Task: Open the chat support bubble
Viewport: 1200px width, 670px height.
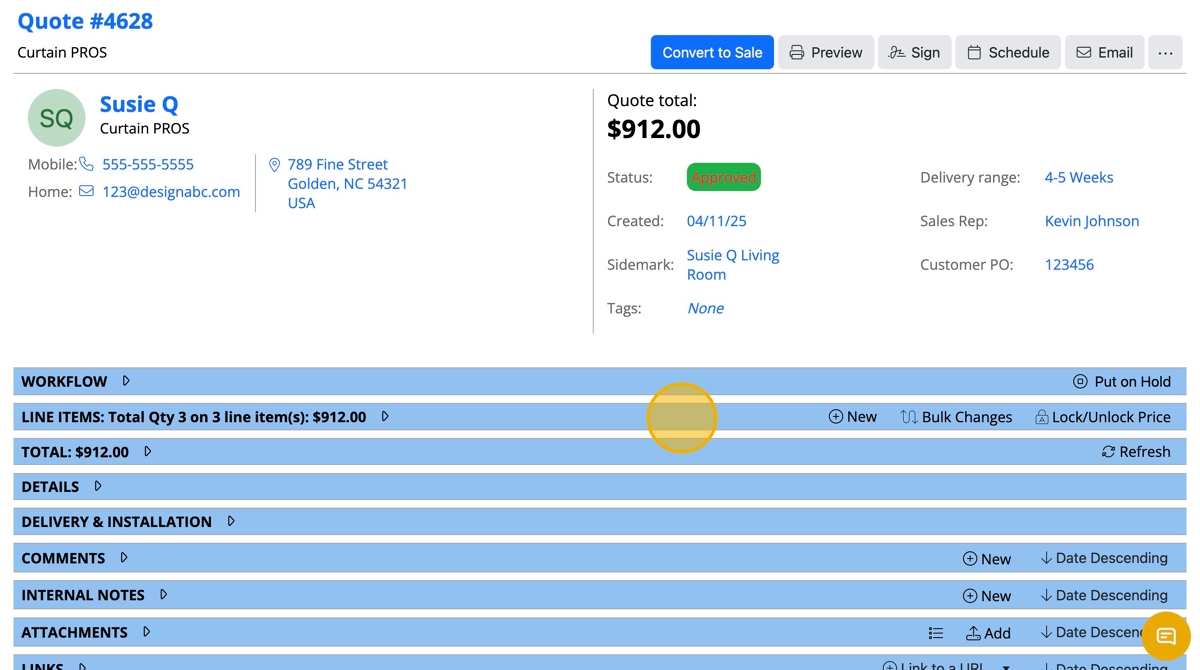Action: tap(1166, 636)
